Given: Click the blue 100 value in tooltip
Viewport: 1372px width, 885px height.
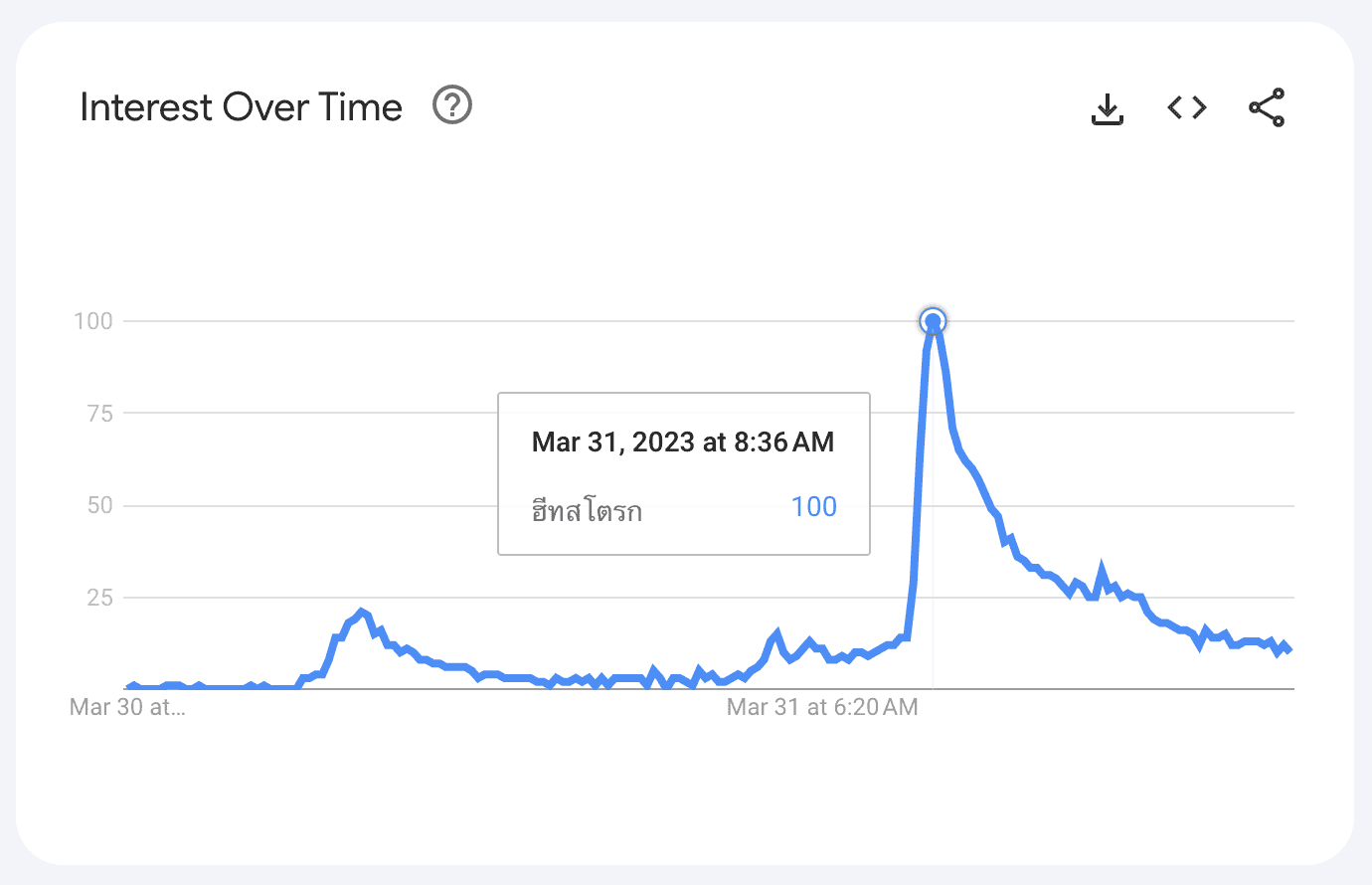Looking at the screenshot, I should point(814,507).
